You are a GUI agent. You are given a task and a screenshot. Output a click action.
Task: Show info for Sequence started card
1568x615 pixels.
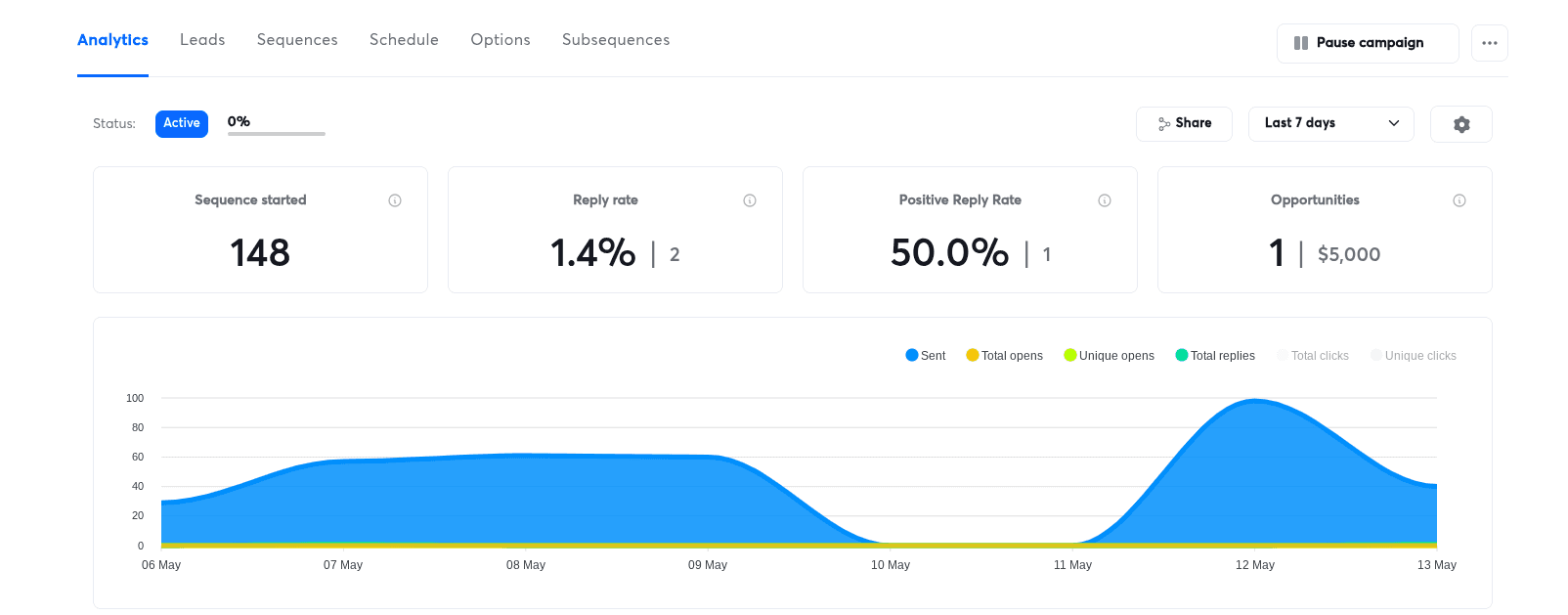[x=395, y=200]
